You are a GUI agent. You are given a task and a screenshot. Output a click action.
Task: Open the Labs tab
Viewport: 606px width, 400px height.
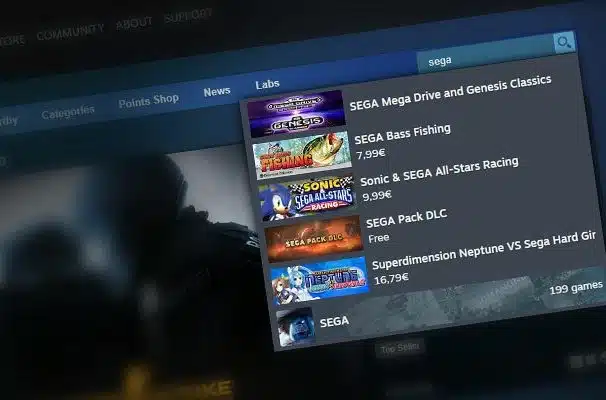[267, 84]
